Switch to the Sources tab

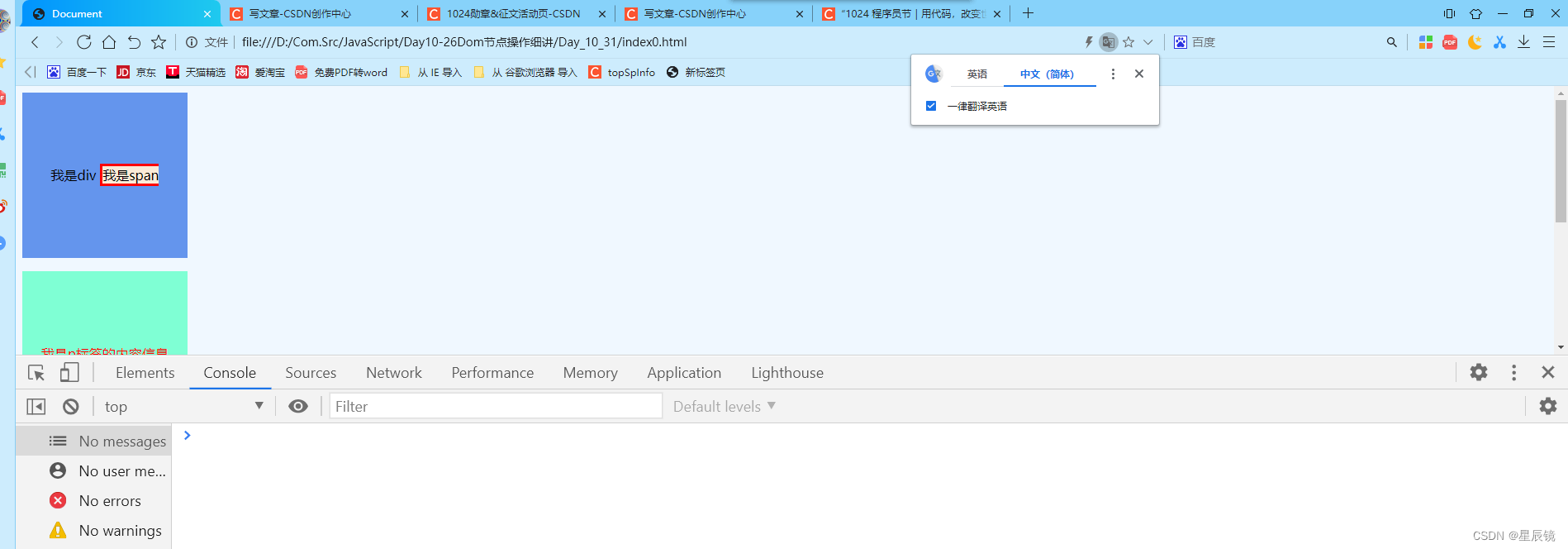tap(311, 373)
